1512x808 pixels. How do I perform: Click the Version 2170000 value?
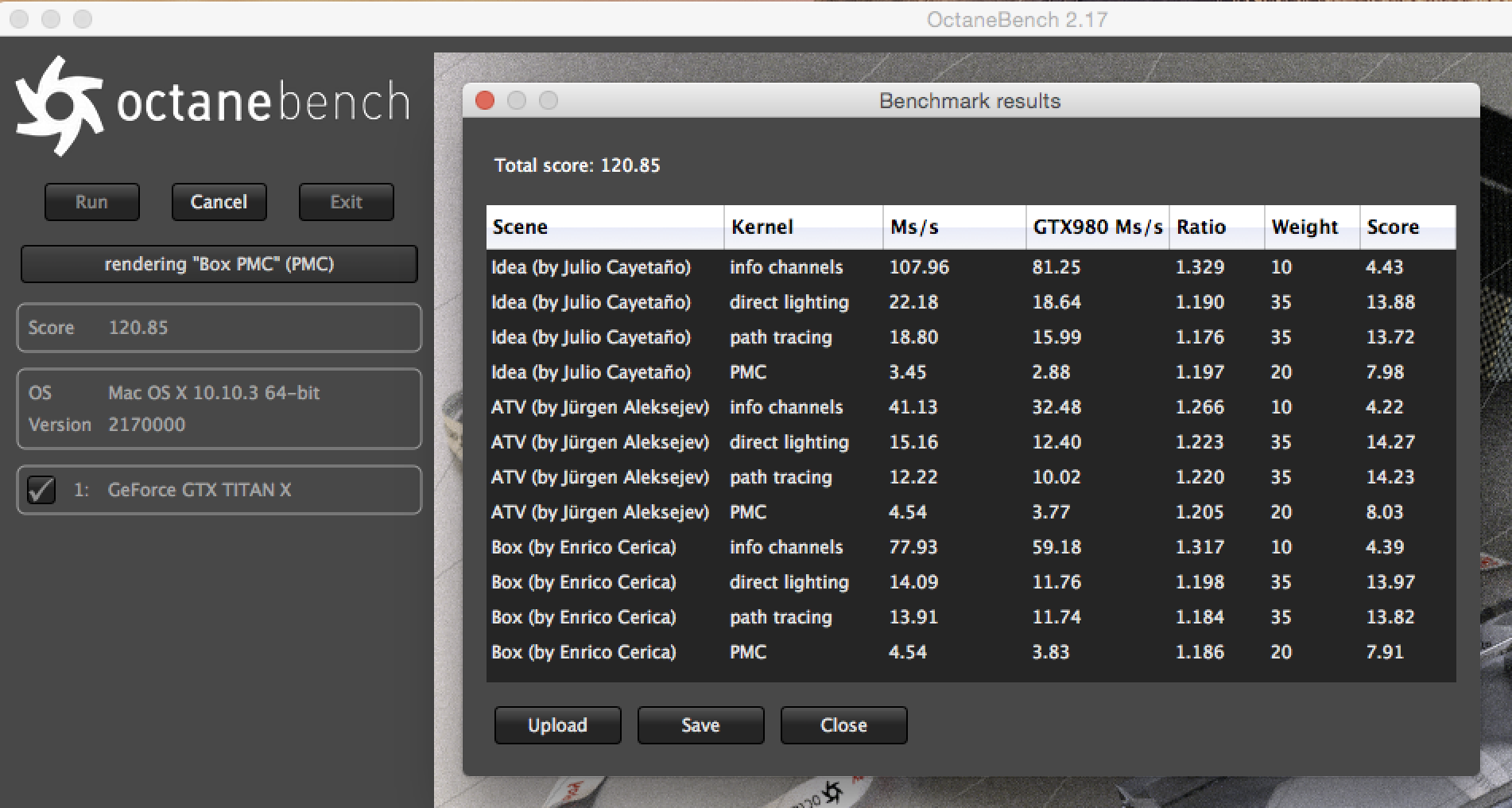click(146, 425)
